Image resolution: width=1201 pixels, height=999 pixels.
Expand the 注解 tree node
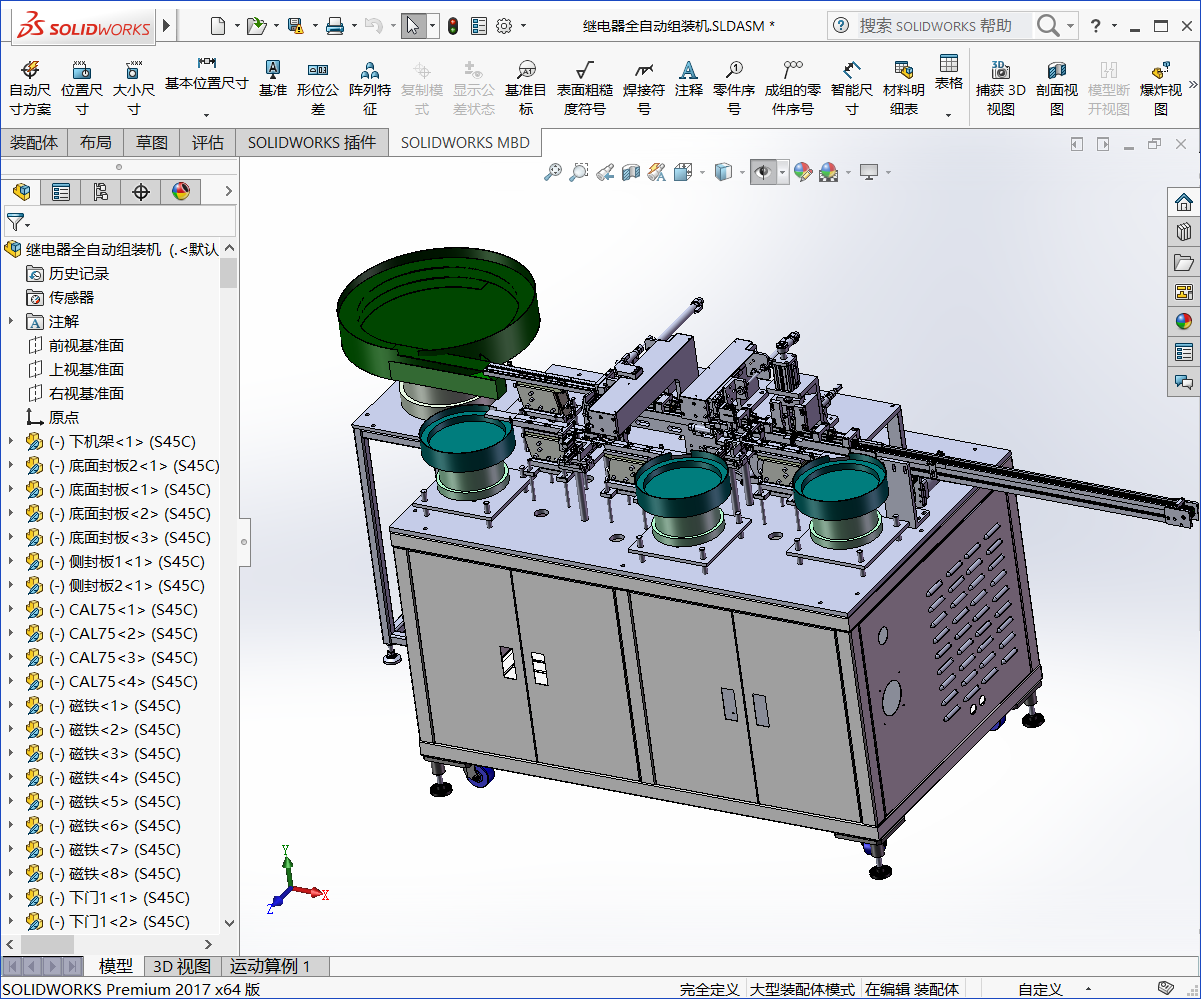click(11, 321)
